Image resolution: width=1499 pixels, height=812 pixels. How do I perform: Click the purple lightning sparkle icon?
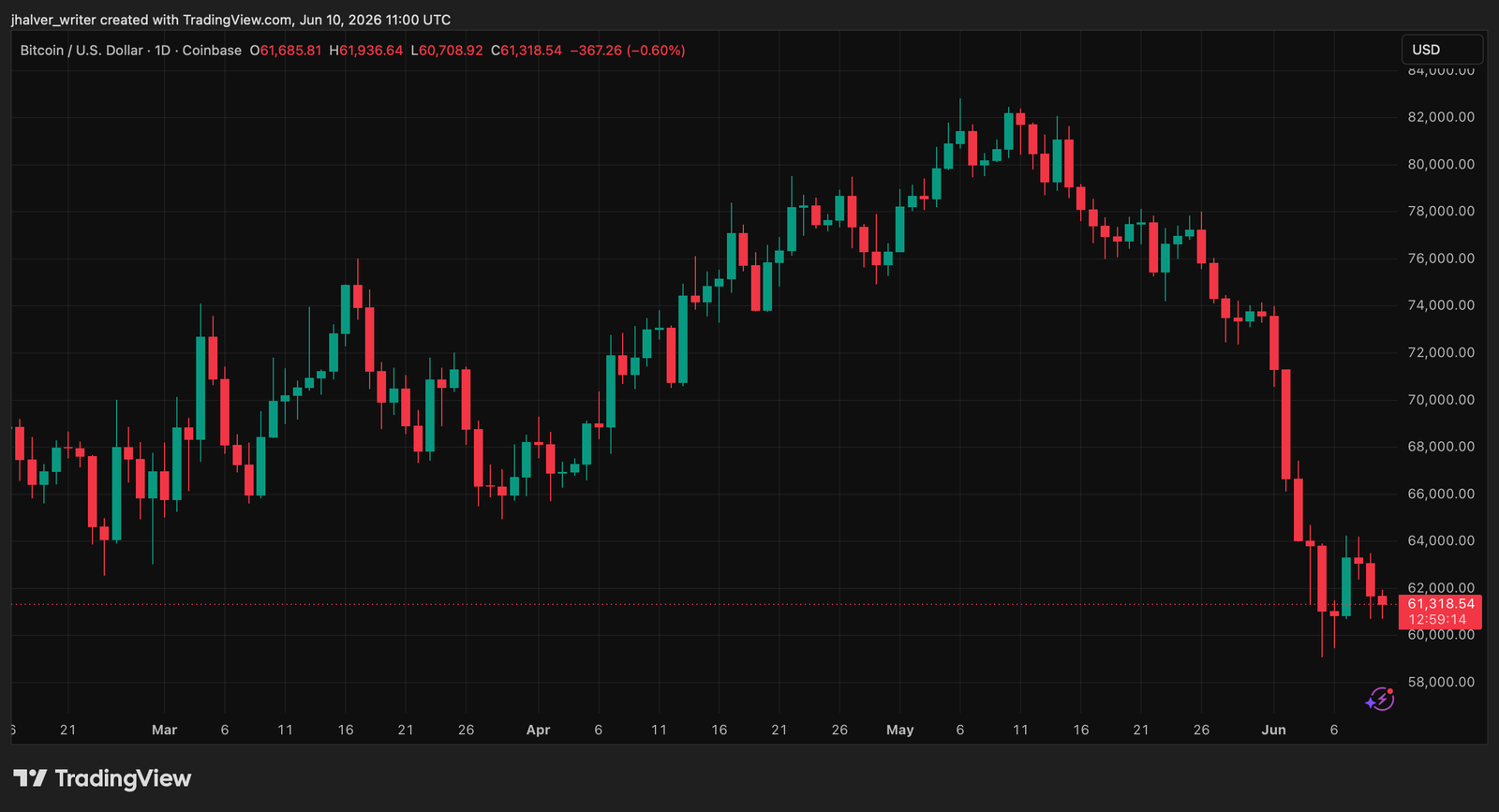point(1380,699)
